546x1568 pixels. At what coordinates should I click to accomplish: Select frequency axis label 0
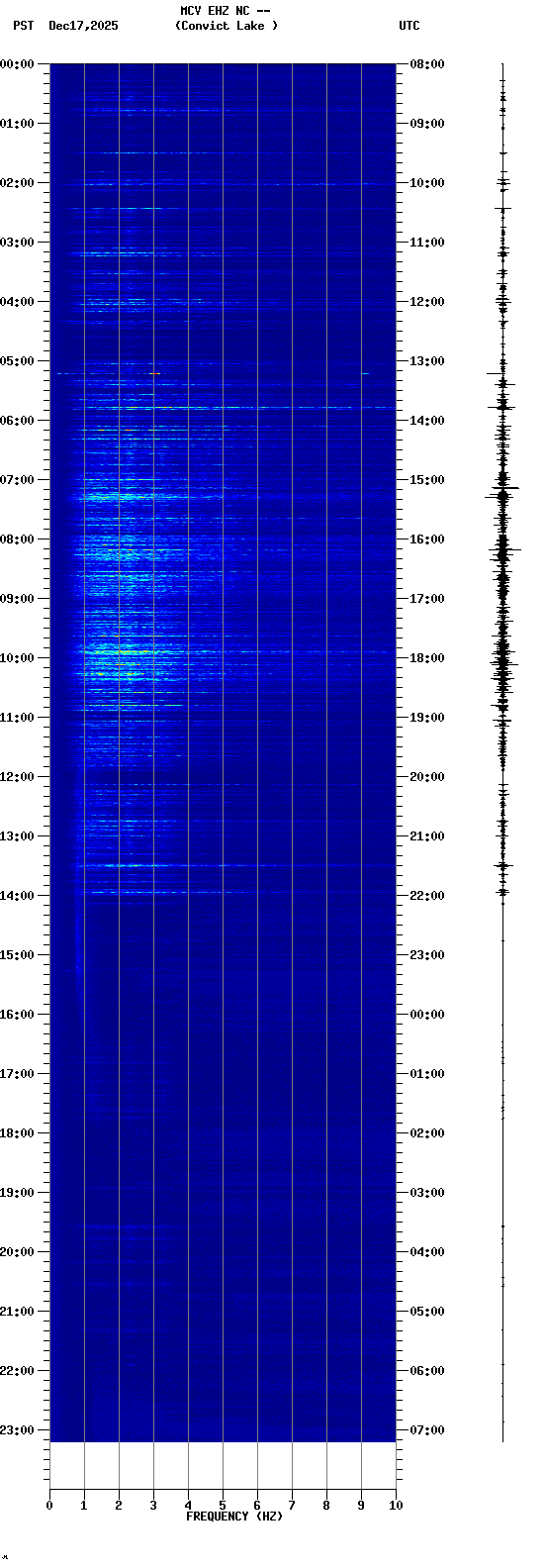49,1506
